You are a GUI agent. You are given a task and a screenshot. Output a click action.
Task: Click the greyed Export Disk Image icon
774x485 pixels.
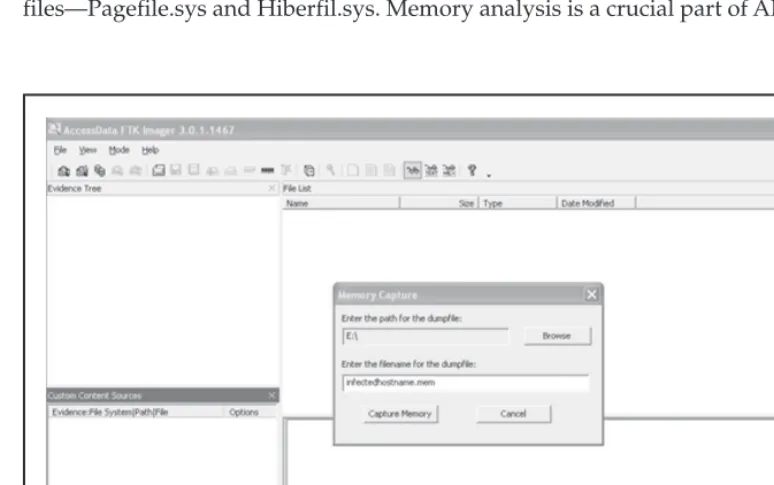(x=176, y=171)
